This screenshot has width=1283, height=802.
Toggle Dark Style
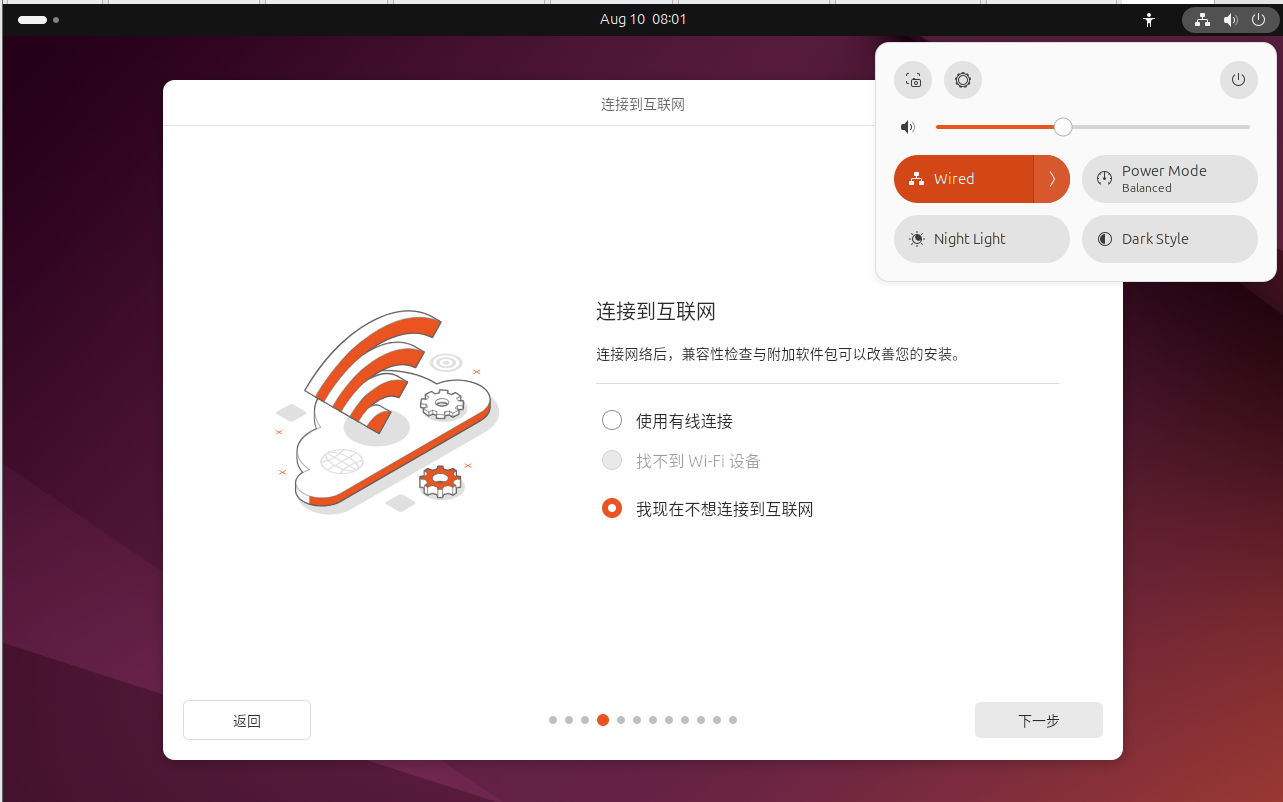click(x=1169, y=239)
